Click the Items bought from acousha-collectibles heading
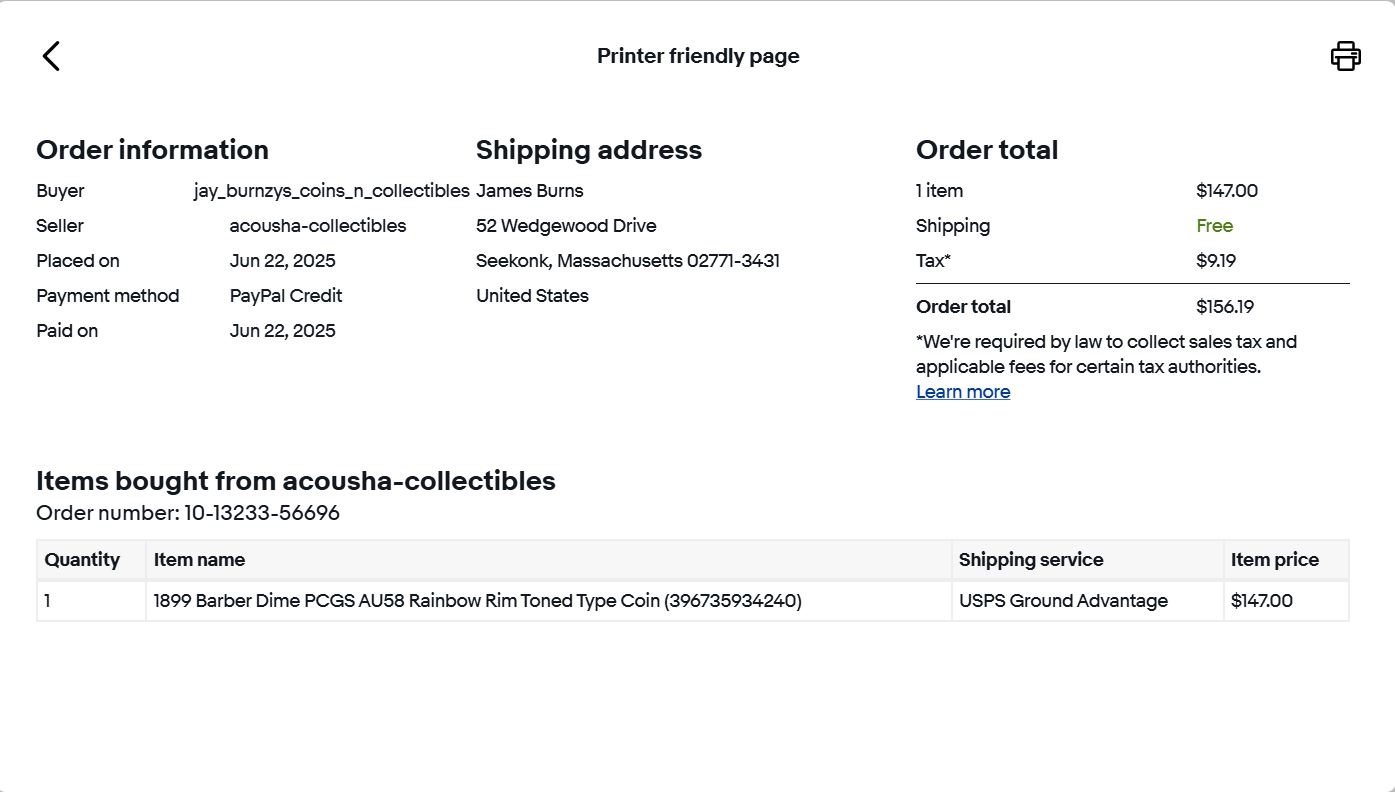Image resolution: width=1395 pixels, height=792 pixels. (295, 481)
